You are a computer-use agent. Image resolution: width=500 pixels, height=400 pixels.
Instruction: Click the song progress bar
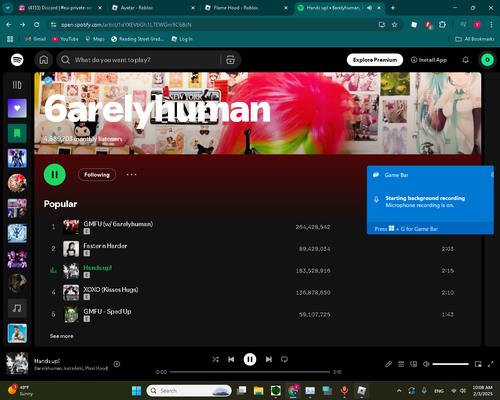pos(250,372)
